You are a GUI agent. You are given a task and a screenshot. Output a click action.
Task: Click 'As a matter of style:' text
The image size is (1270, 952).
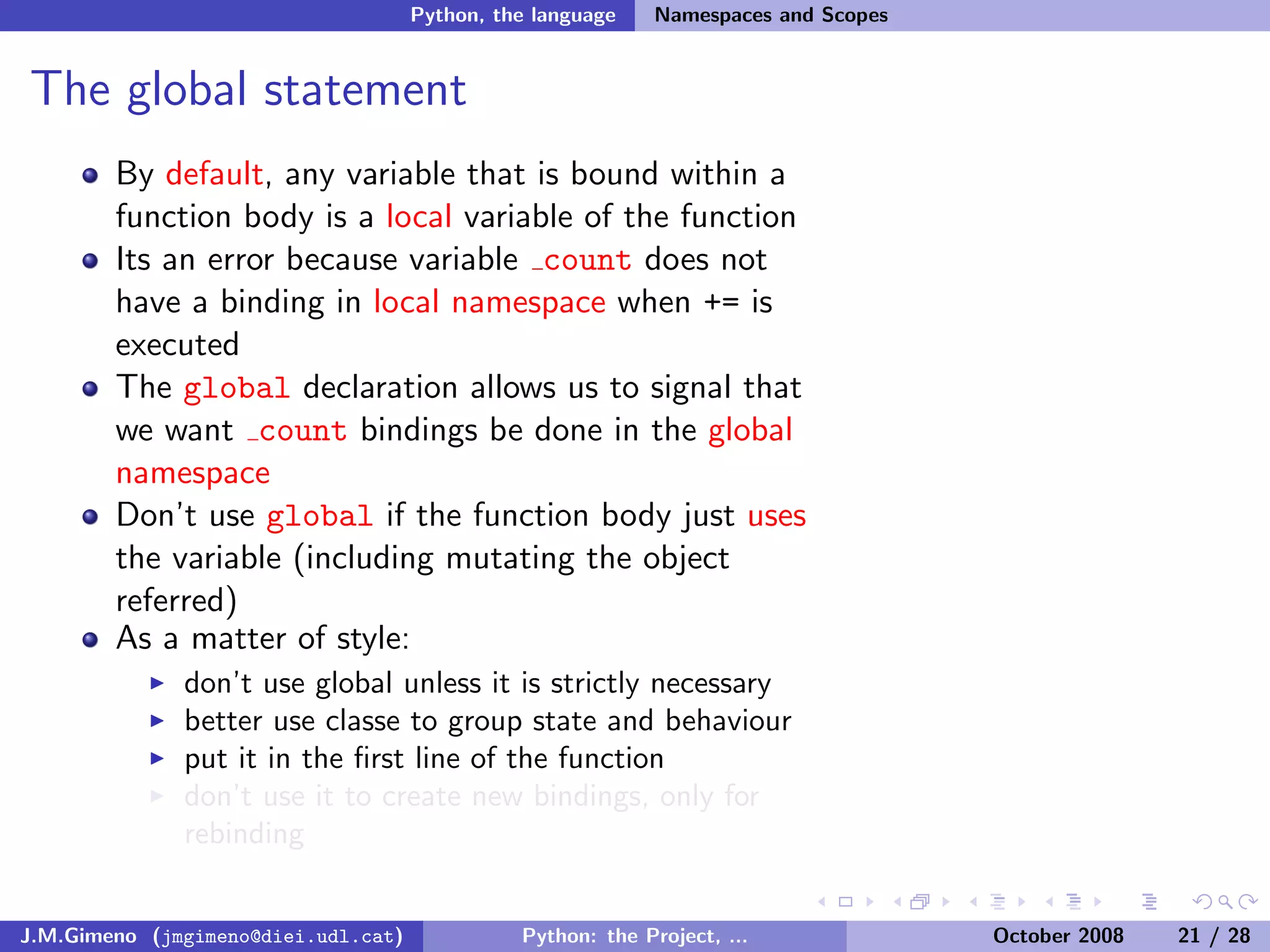263,638
